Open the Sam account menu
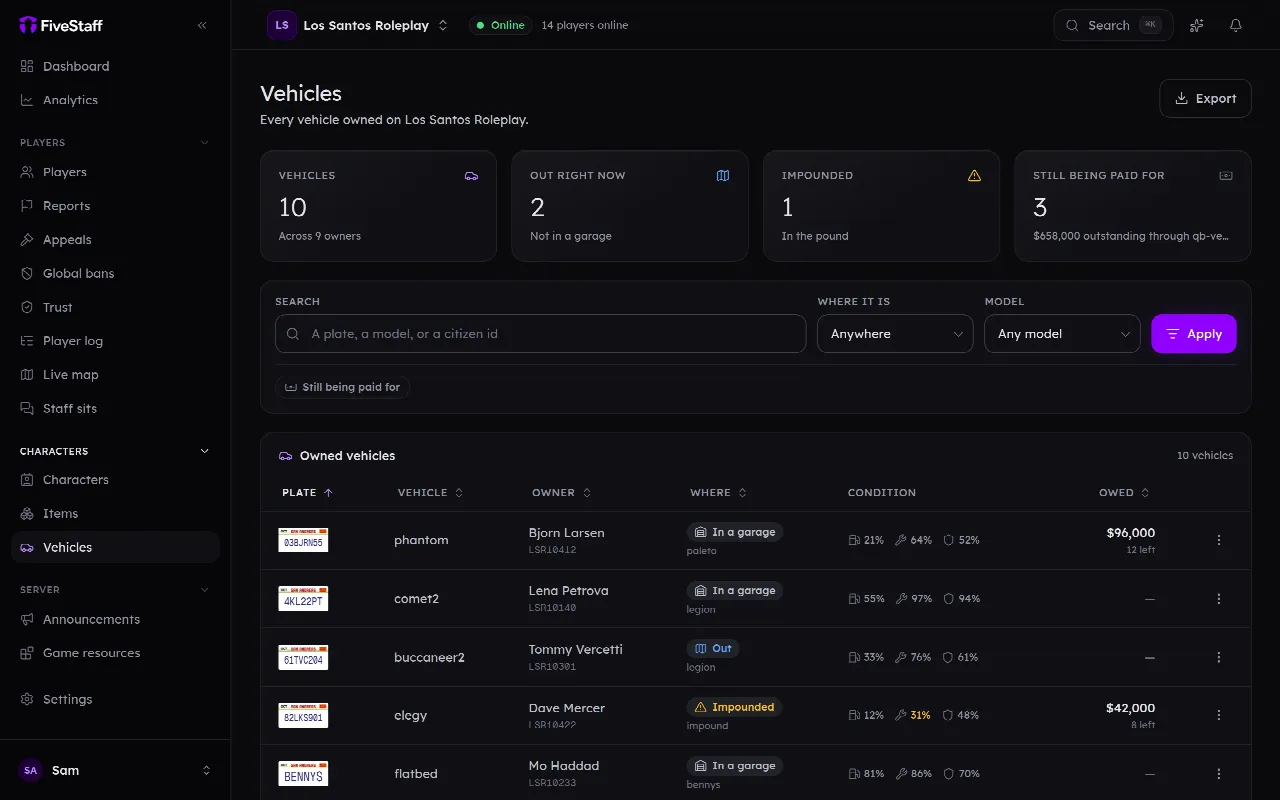The image size is (1280, 800). (115, 770)
